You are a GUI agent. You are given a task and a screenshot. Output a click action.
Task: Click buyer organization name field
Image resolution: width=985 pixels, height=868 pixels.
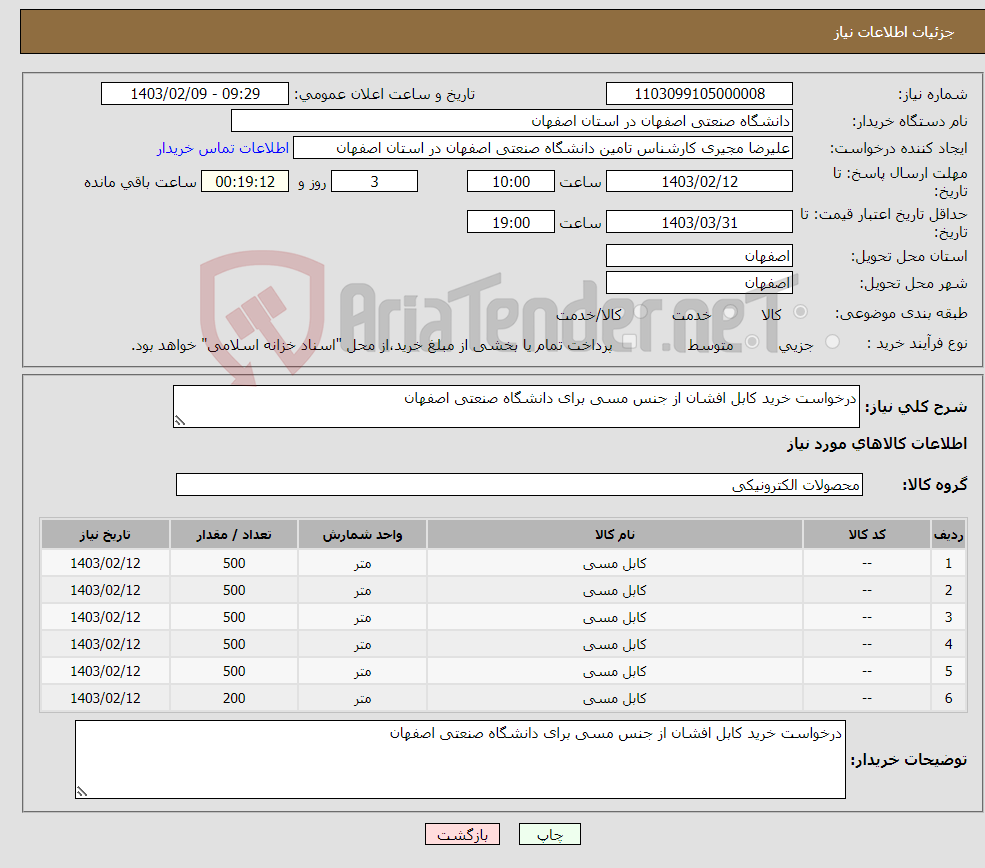[512, 121]
